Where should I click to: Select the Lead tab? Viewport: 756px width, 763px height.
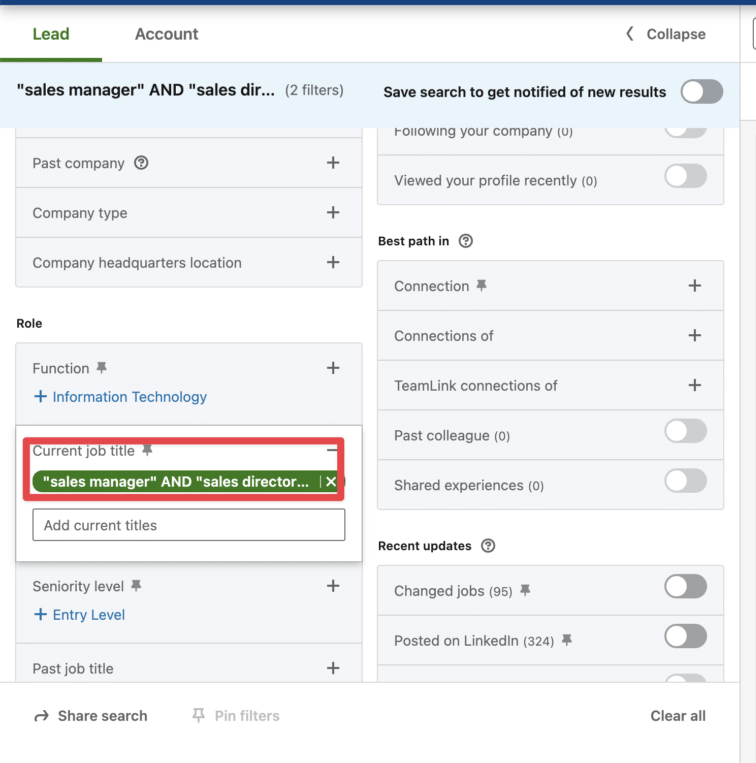(x=51, y=34)
